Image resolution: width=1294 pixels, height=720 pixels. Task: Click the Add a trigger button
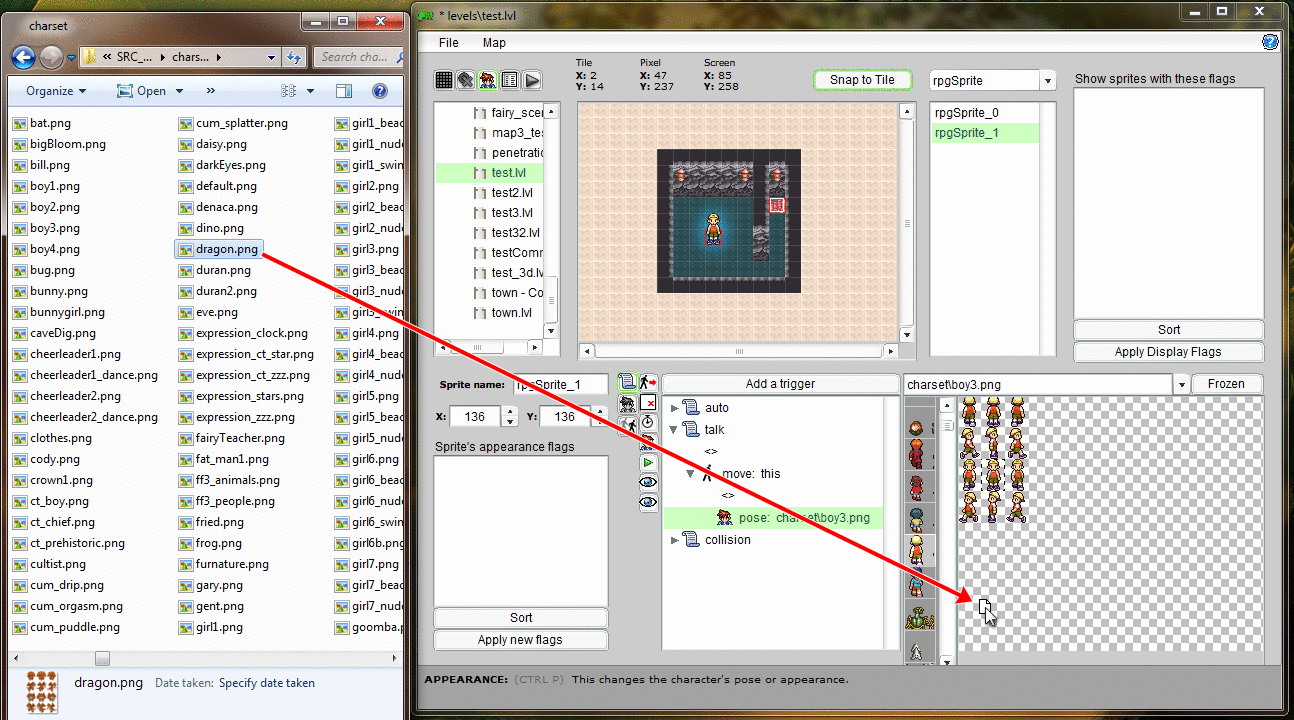pos(780,384)
